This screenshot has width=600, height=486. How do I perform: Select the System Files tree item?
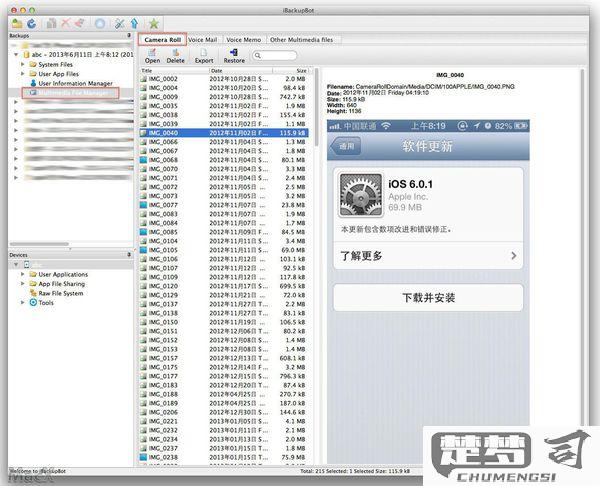click(55, 64)
